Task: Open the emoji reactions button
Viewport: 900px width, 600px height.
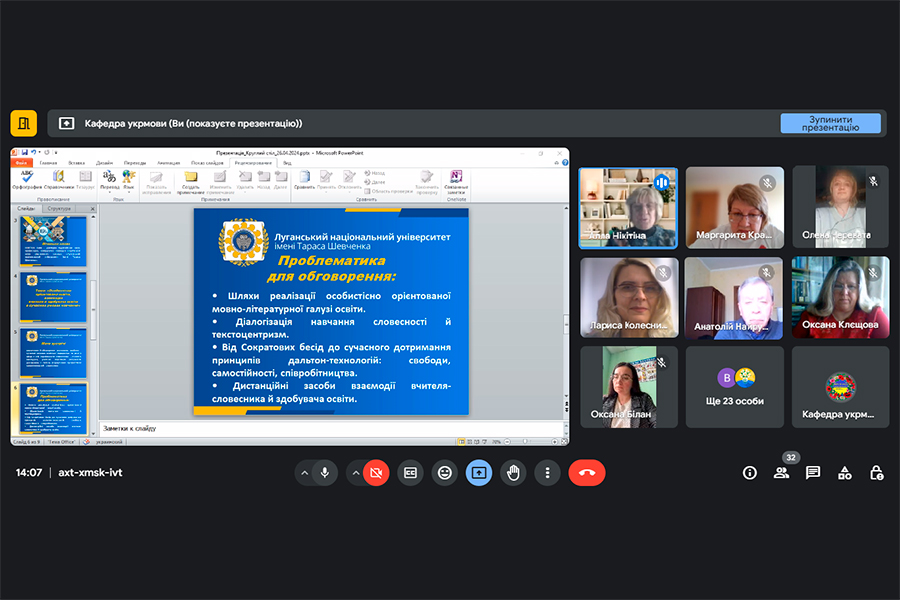Action: point(445,473)
